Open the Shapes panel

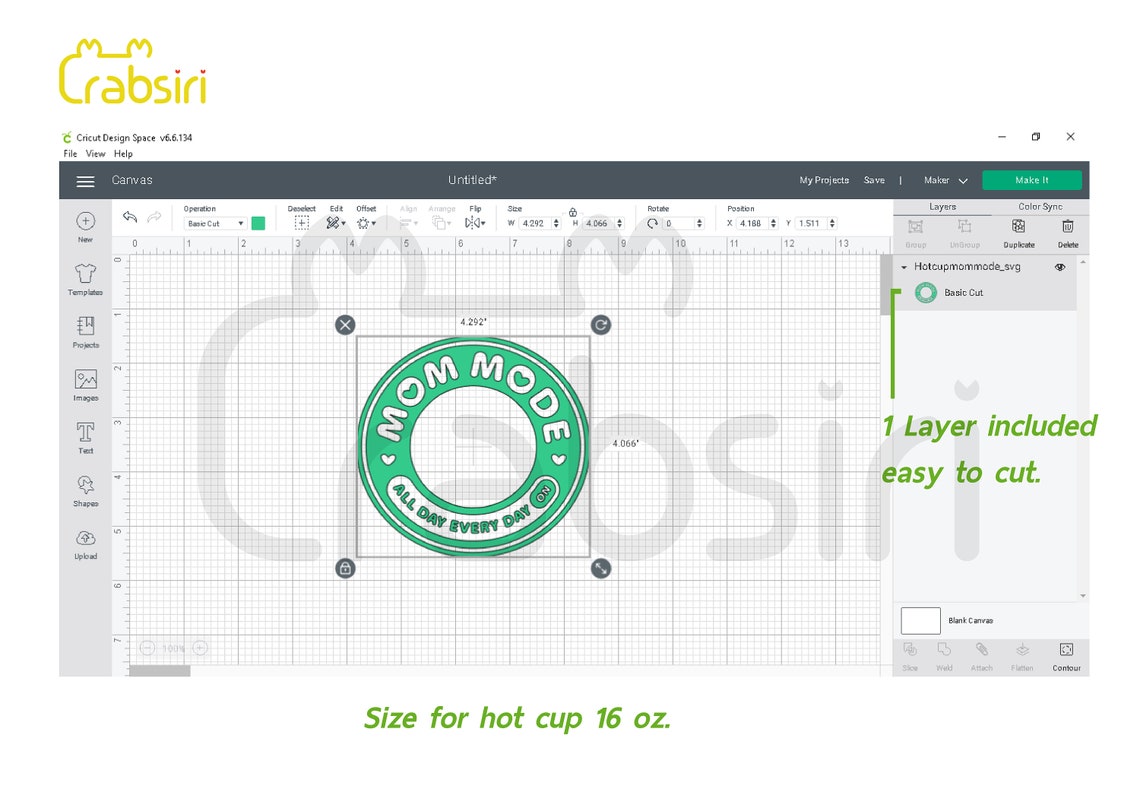tap(85, 490)
